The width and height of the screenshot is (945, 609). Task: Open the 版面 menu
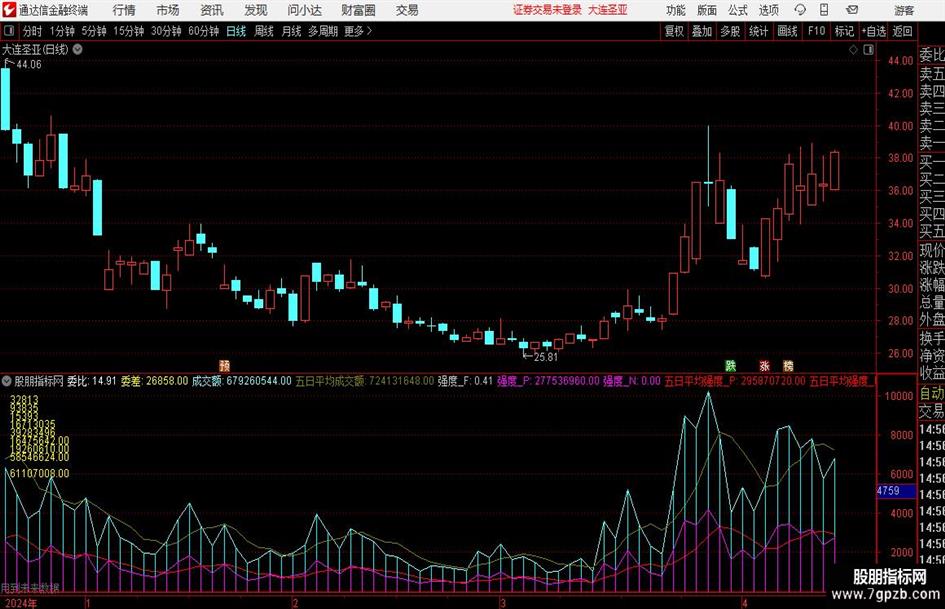[706, 10]
